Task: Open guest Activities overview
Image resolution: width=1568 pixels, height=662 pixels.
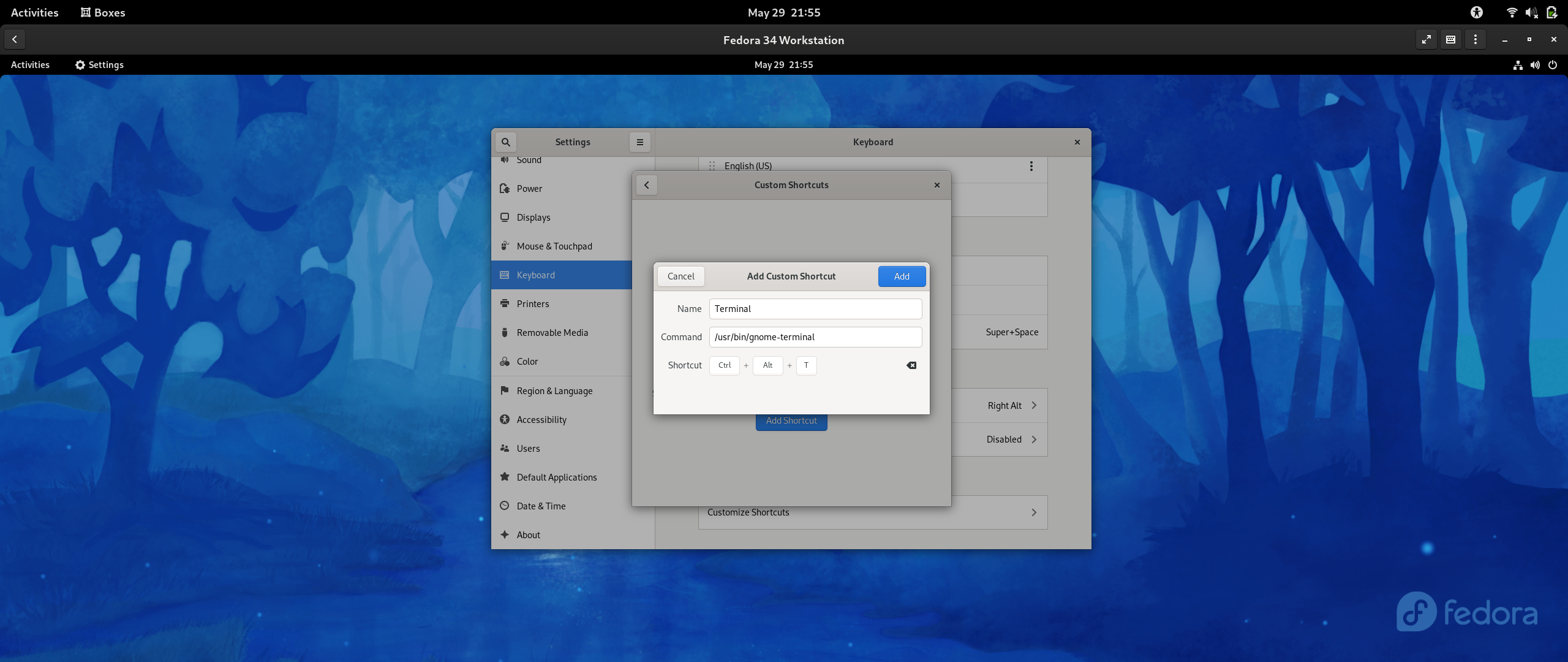Action: coord(30,65)
